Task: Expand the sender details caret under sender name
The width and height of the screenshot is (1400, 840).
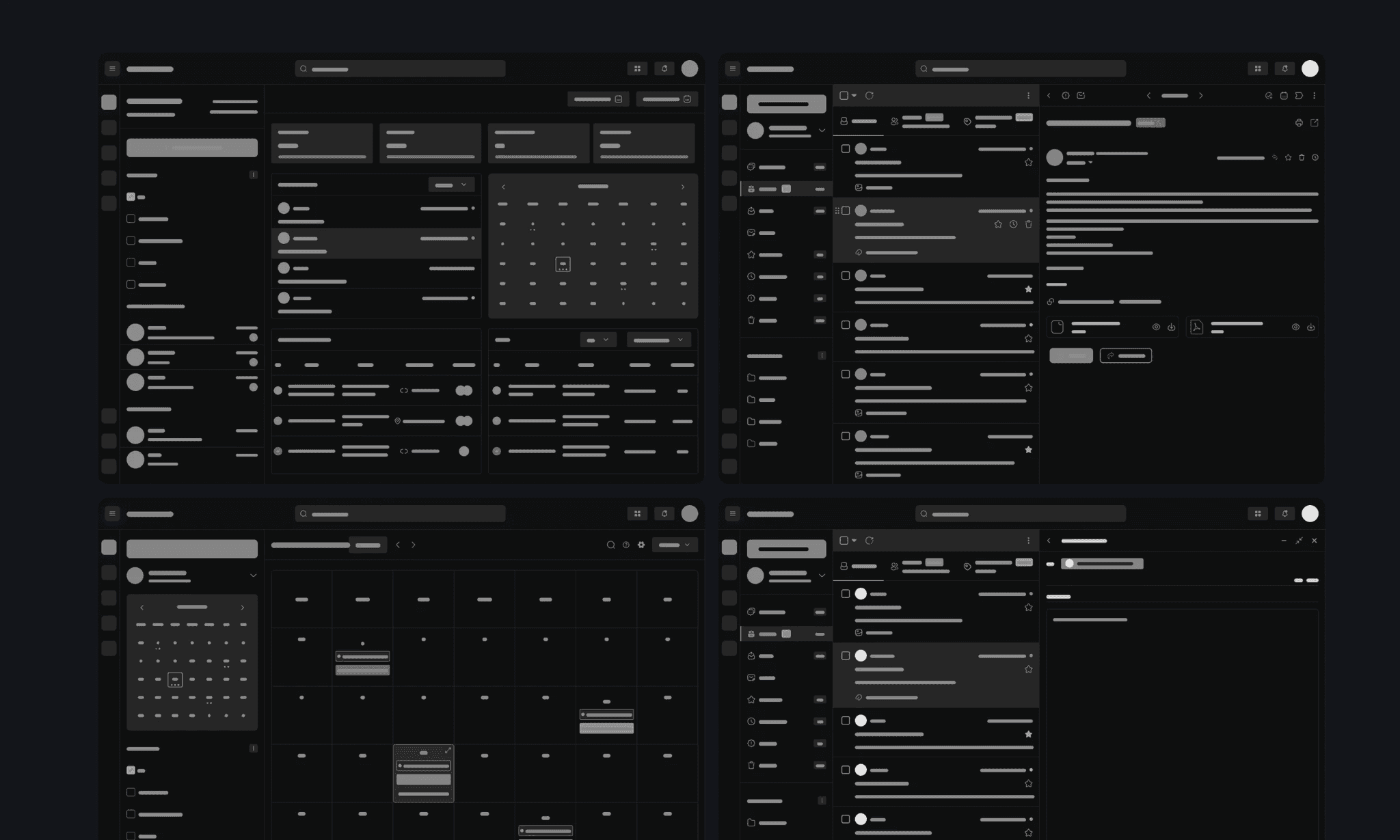Action: click(1090, 163)
